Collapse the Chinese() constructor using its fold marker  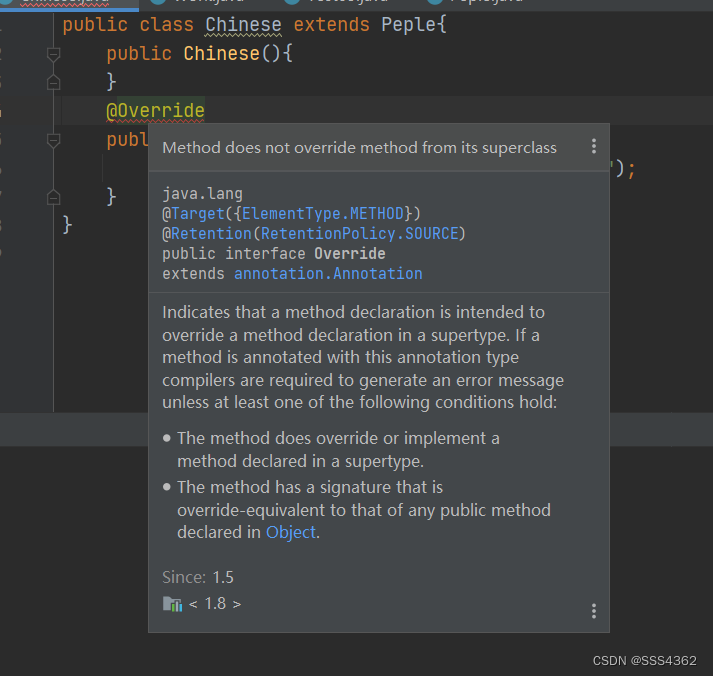54,55
